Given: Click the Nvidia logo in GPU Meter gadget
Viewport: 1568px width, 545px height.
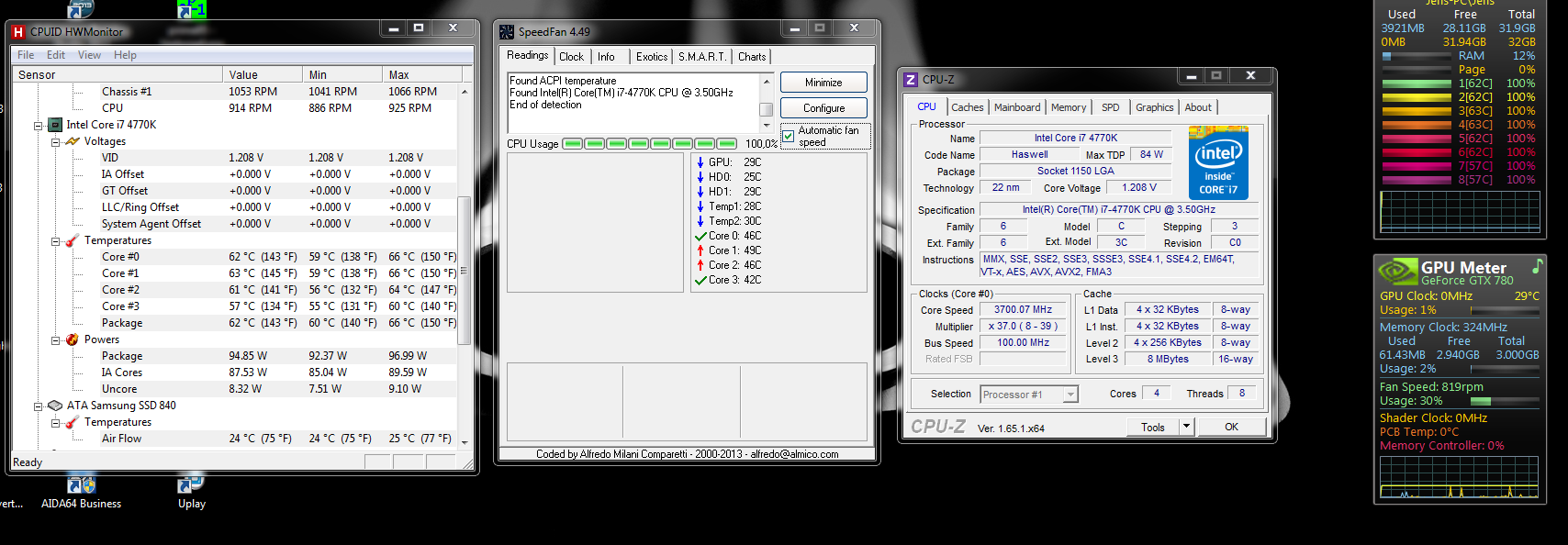Looking at the screenshot, I should point(1398,271).
